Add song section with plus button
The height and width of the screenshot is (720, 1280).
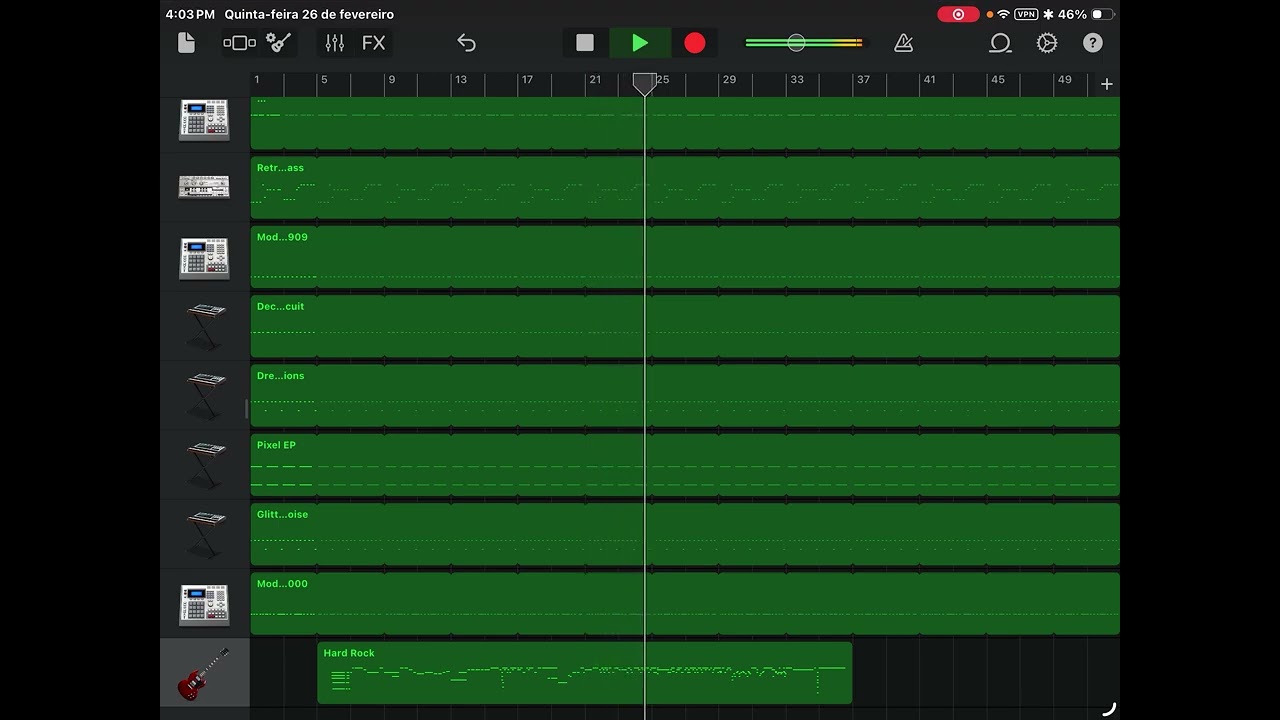1106,84
